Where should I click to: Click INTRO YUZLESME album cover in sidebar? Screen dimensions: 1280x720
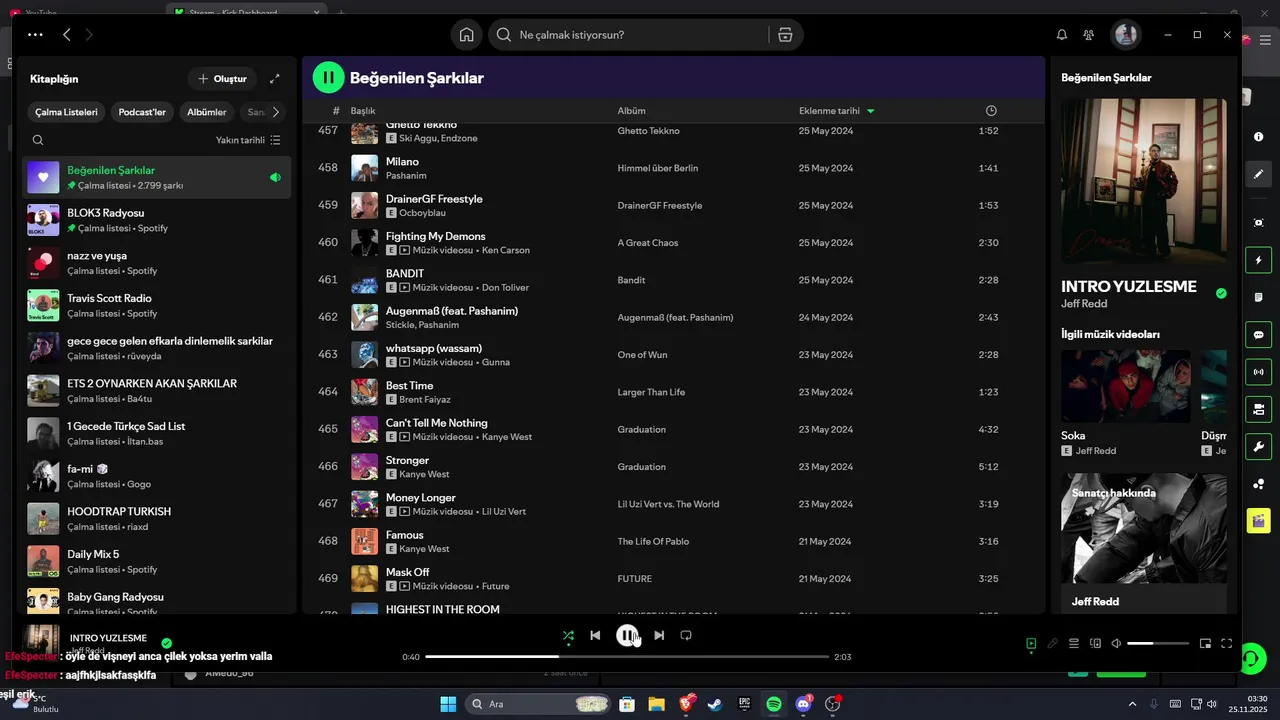click(x=1144, y=181)
